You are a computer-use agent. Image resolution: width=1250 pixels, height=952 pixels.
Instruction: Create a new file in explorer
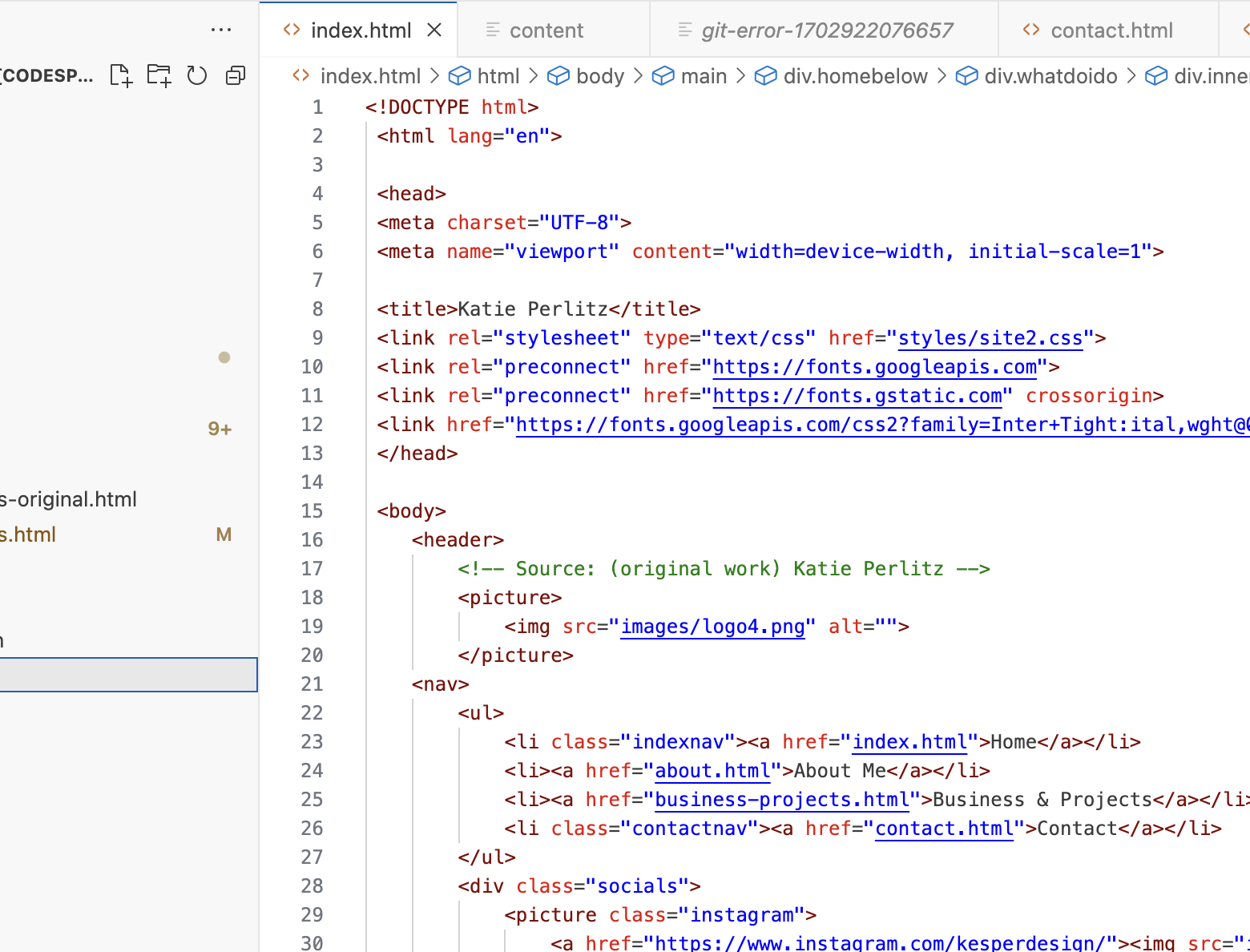pyautogui.click(x=121, y=75)
